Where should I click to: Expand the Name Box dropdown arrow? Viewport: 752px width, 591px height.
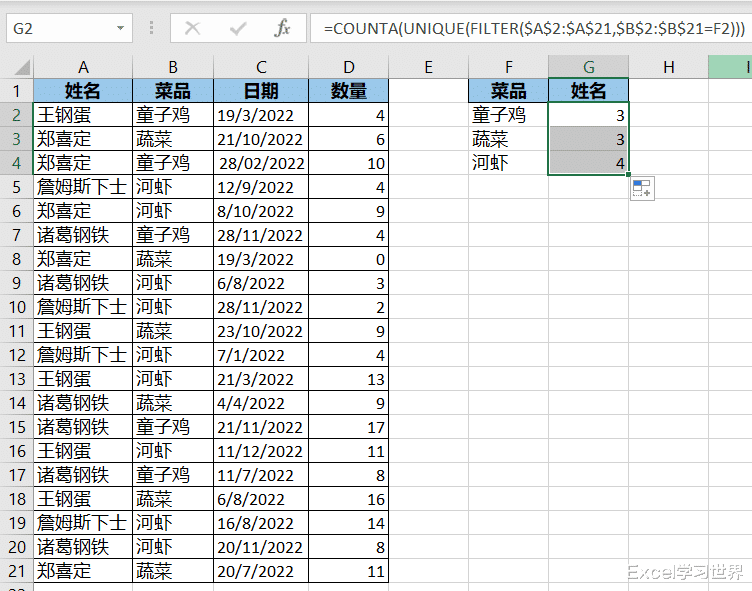pos(120,28)
